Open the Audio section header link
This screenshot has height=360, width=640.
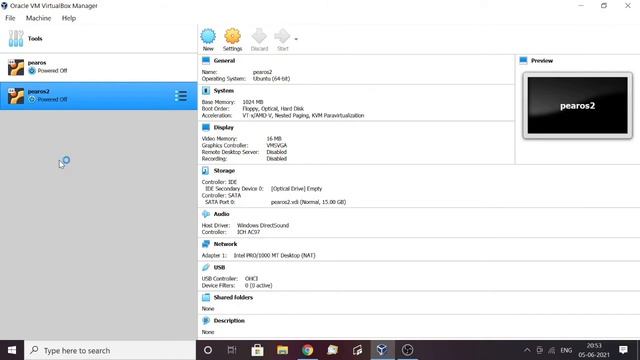(221, 214)
